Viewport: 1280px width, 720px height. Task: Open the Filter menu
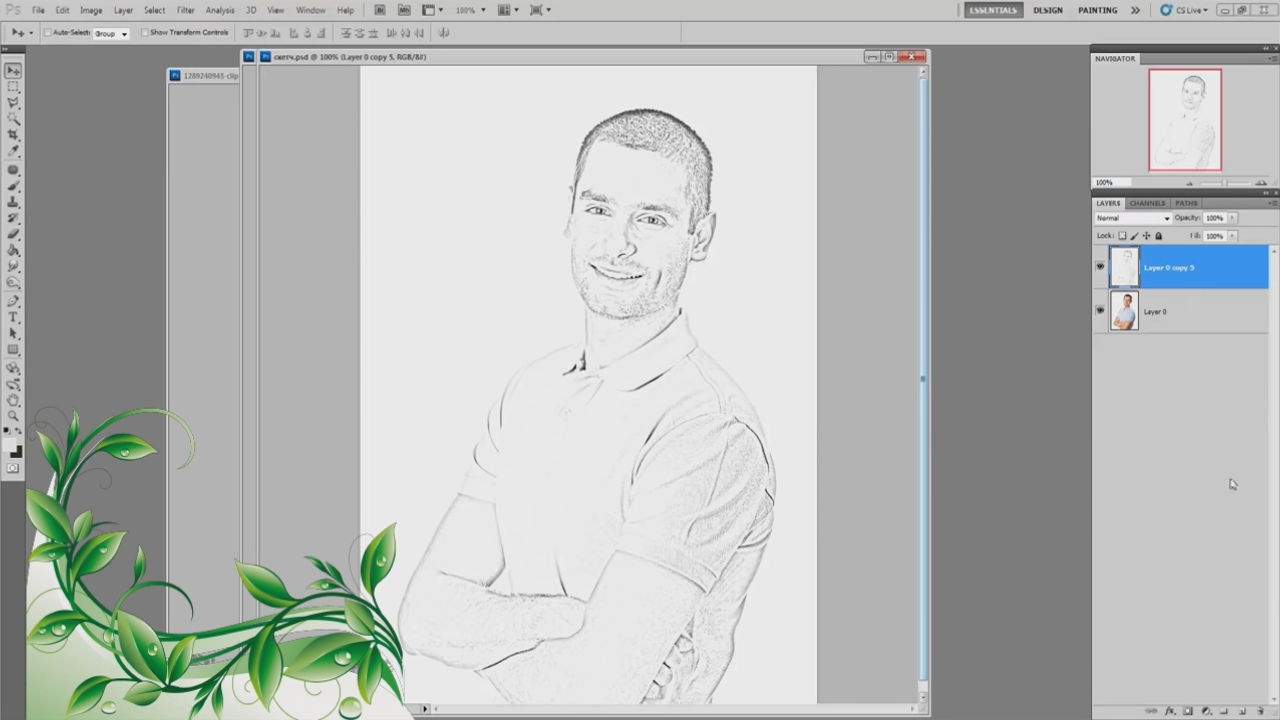coord(186,10)
